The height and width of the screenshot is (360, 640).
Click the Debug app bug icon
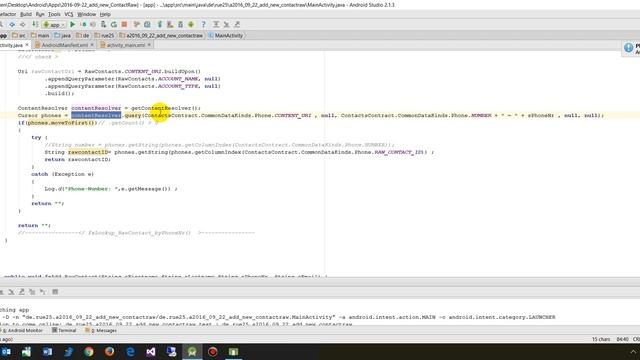84,24
